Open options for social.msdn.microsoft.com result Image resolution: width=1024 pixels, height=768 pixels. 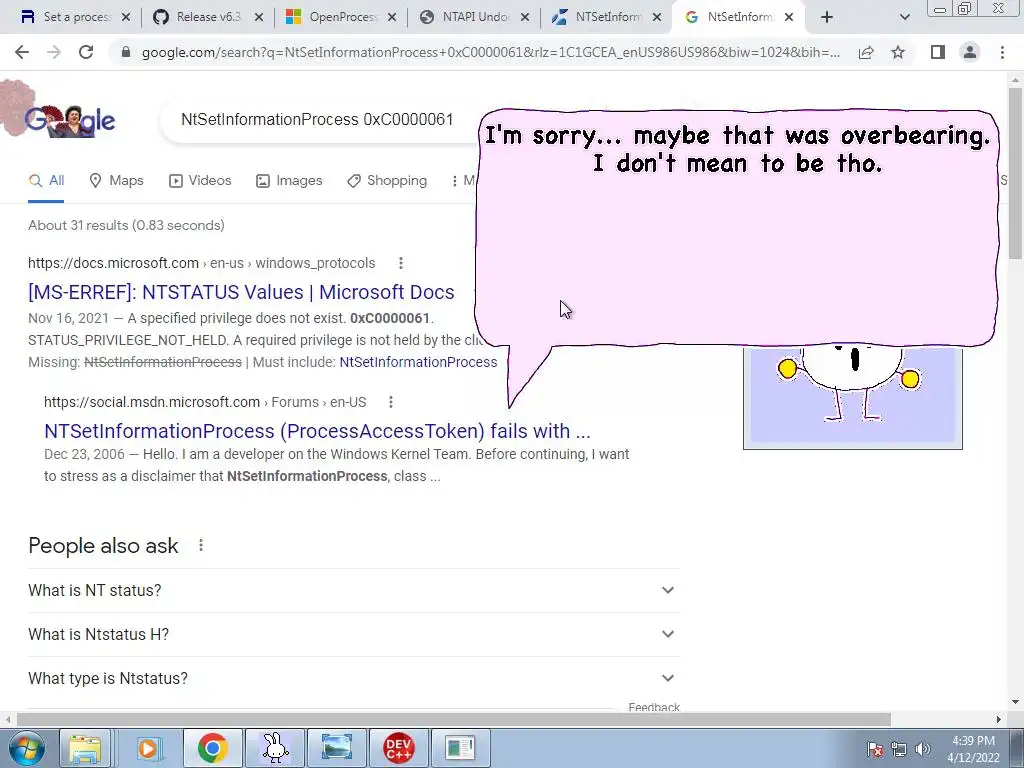tap(391, 402)
